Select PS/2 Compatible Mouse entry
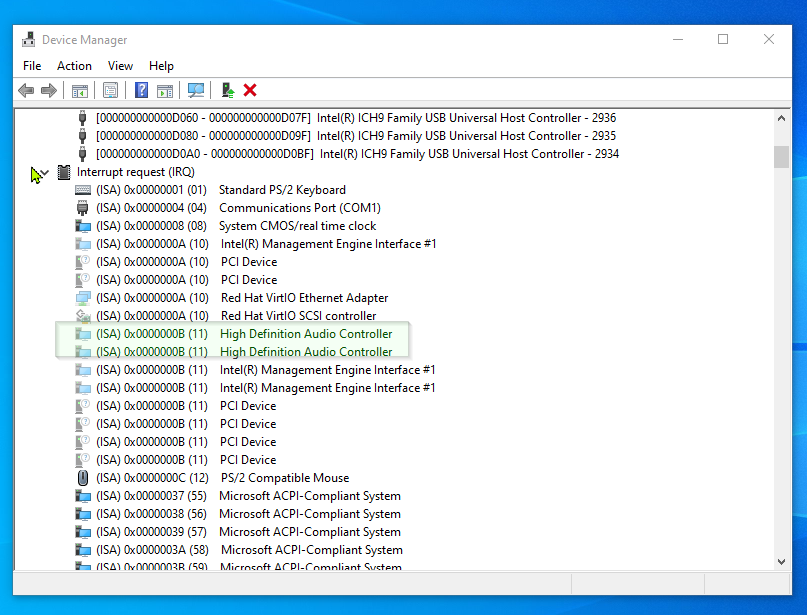This screenshot has width=807, height=615. coord(222,478)
